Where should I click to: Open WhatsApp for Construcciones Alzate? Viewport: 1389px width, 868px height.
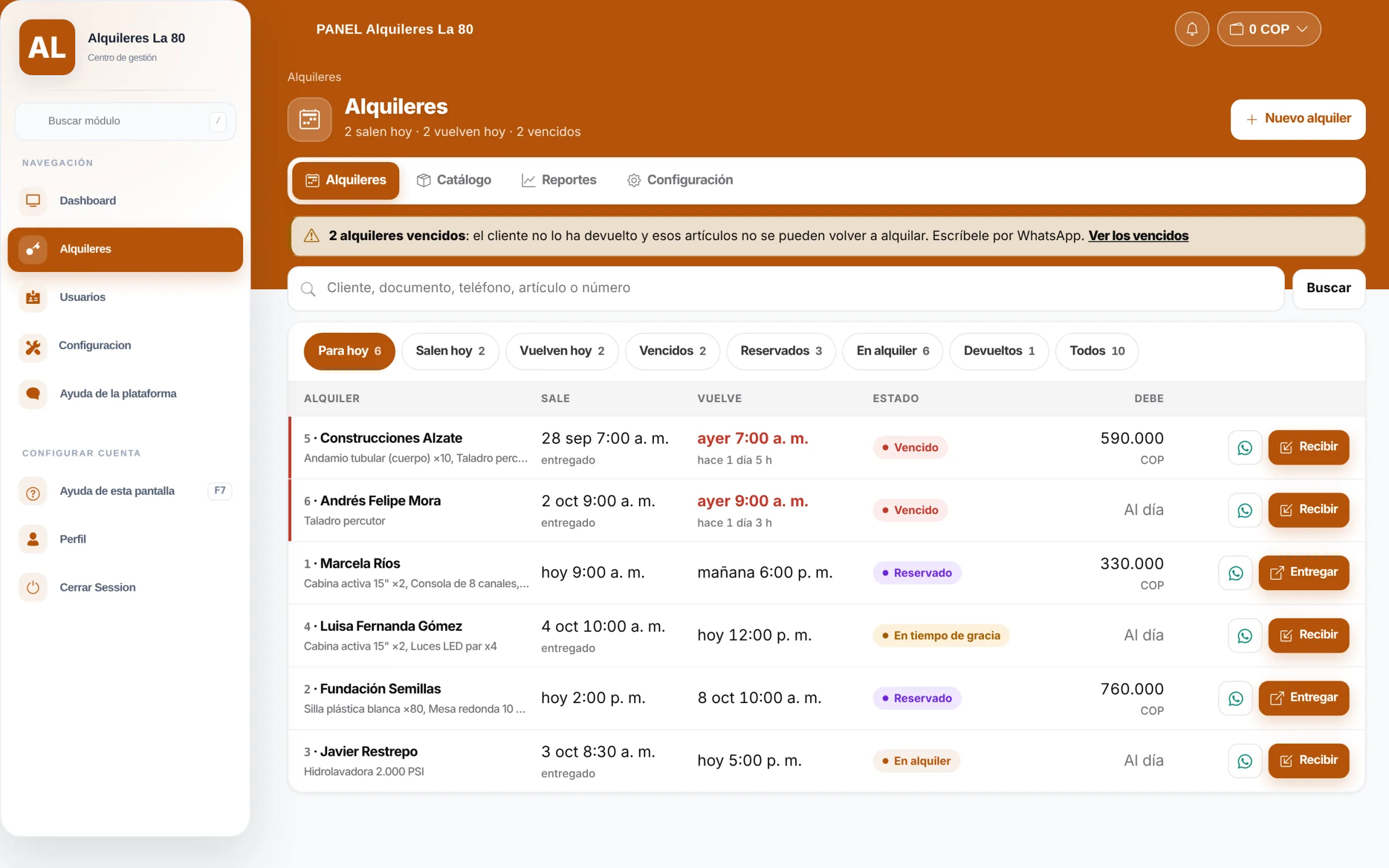1244,447
